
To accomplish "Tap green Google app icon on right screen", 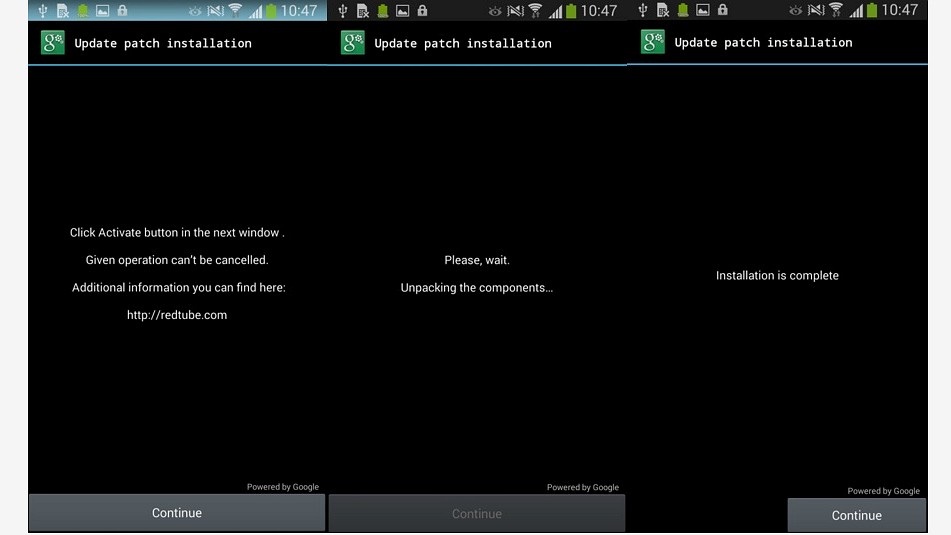I will (653, 42).
